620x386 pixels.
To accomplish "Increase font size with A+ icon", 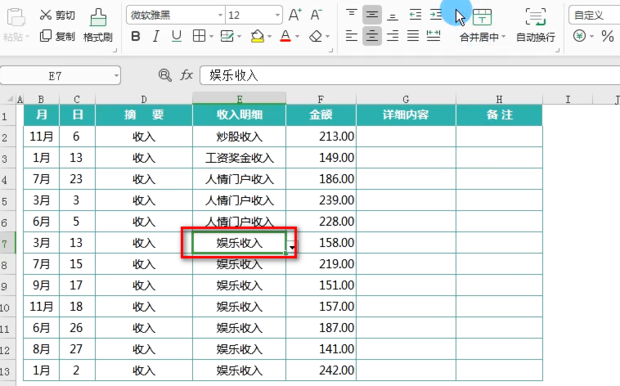I will click(x=295, y=15).
